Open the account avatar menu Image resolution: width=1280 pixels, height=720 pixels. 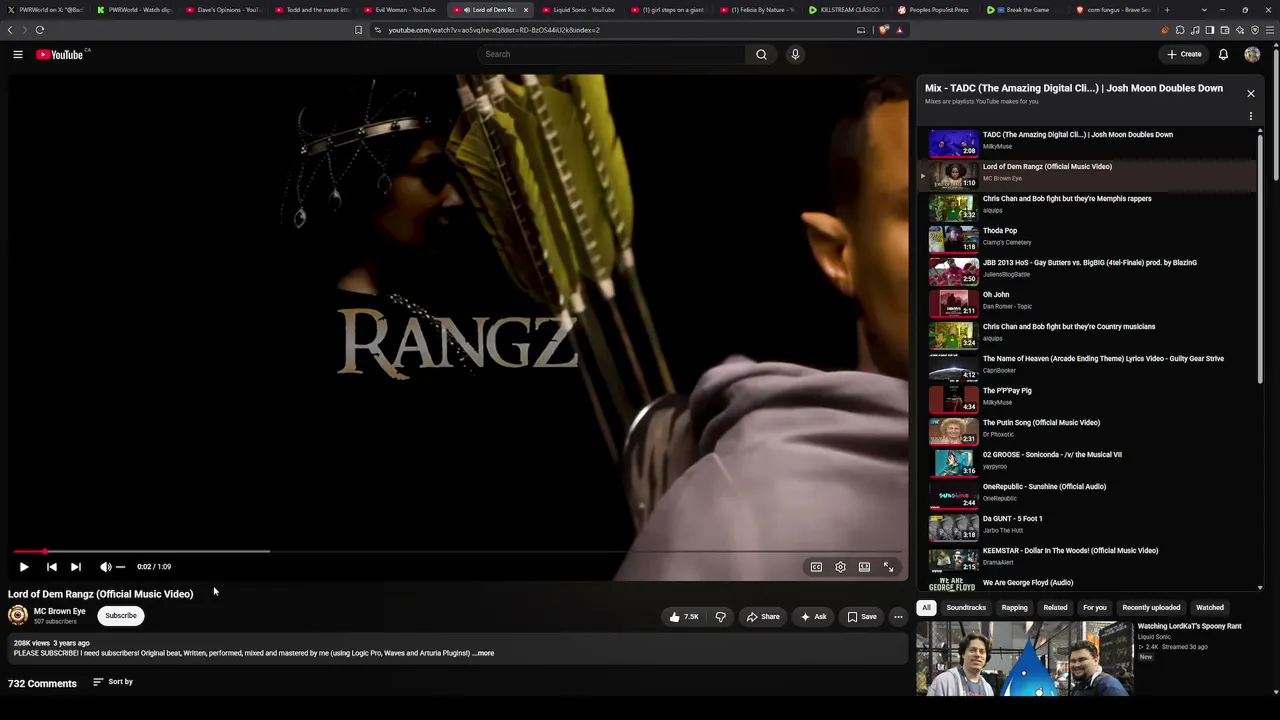coord(1252,54)
